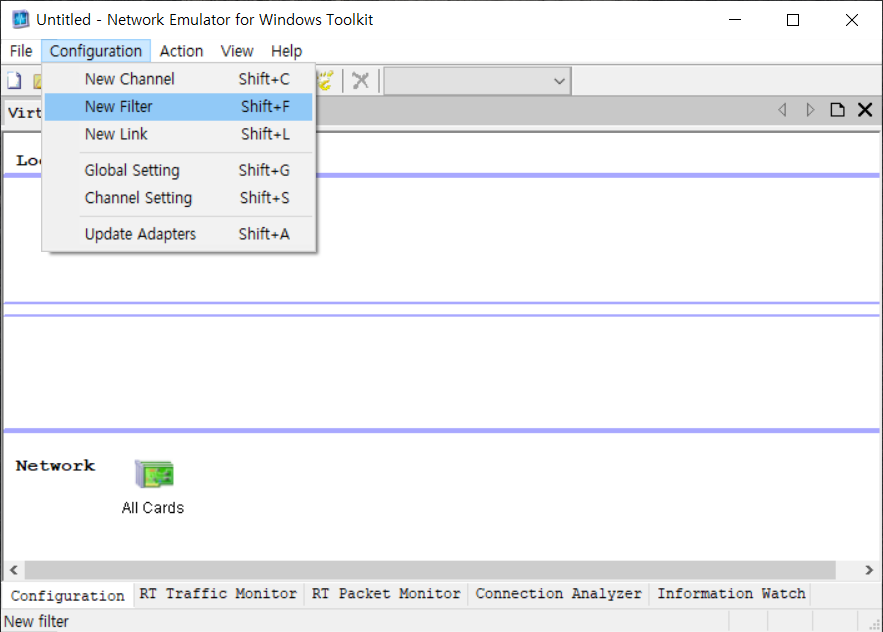Open the Information Watch tab
The width and height of the screenshot is (883, 632).
click(731, 594)
